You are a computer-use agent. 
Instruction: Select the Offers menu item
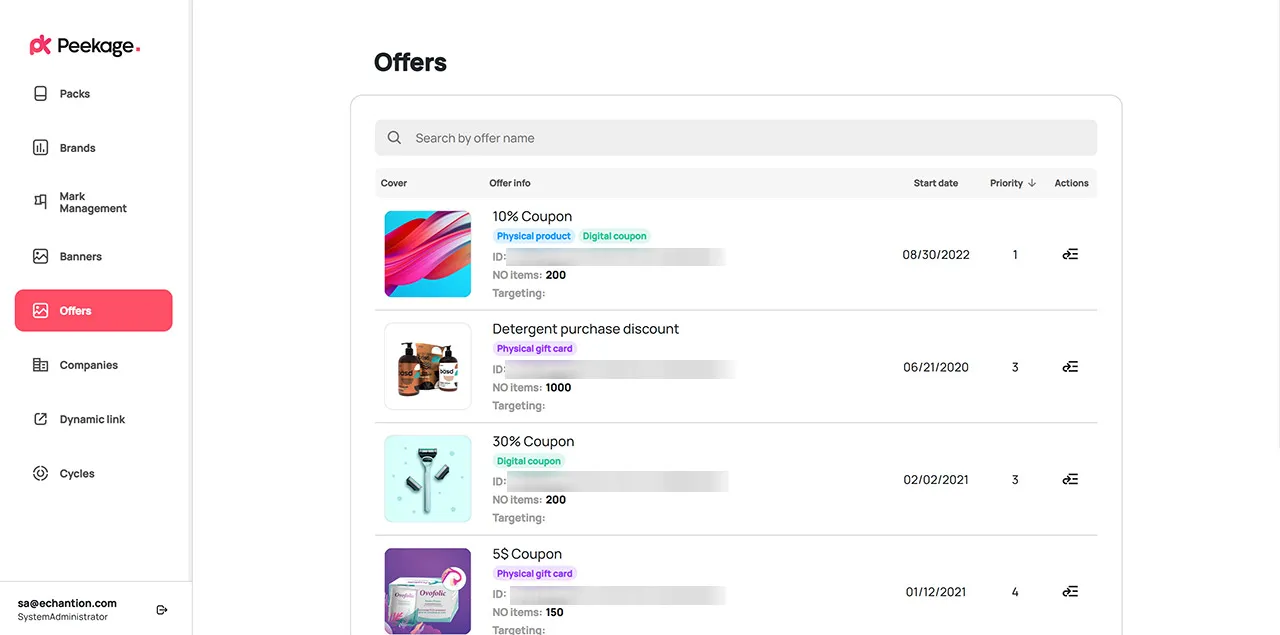tap(93, 311)
